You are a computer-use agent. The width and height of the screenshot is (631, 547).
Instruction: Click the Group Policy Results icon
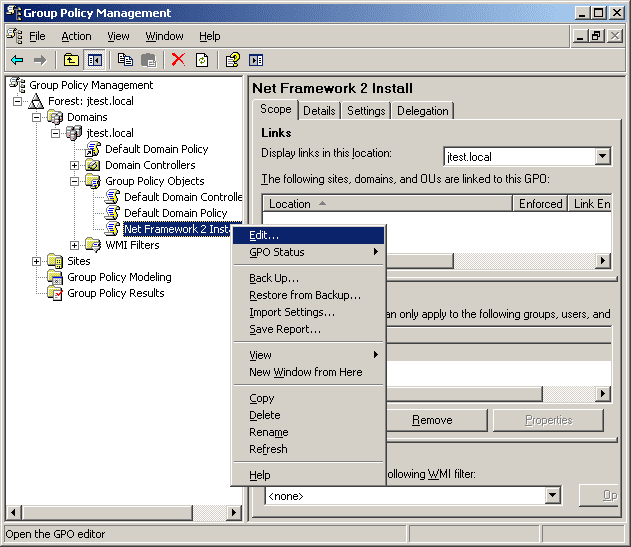[x=55, y=293]
